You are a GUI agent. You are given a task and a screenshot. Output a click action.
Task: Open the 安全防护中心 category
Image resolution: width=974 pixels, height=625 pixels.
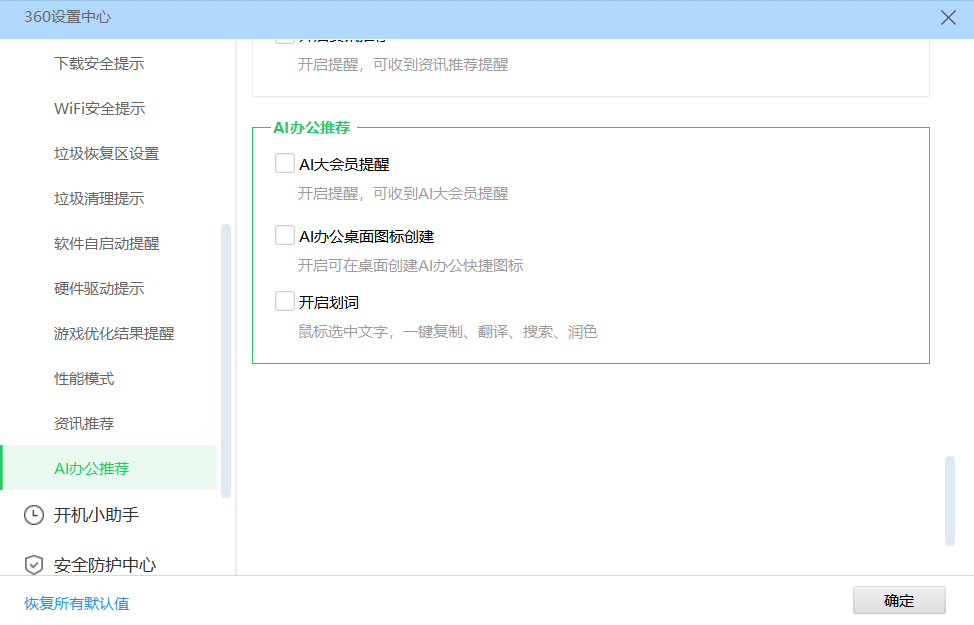[105, 565]
